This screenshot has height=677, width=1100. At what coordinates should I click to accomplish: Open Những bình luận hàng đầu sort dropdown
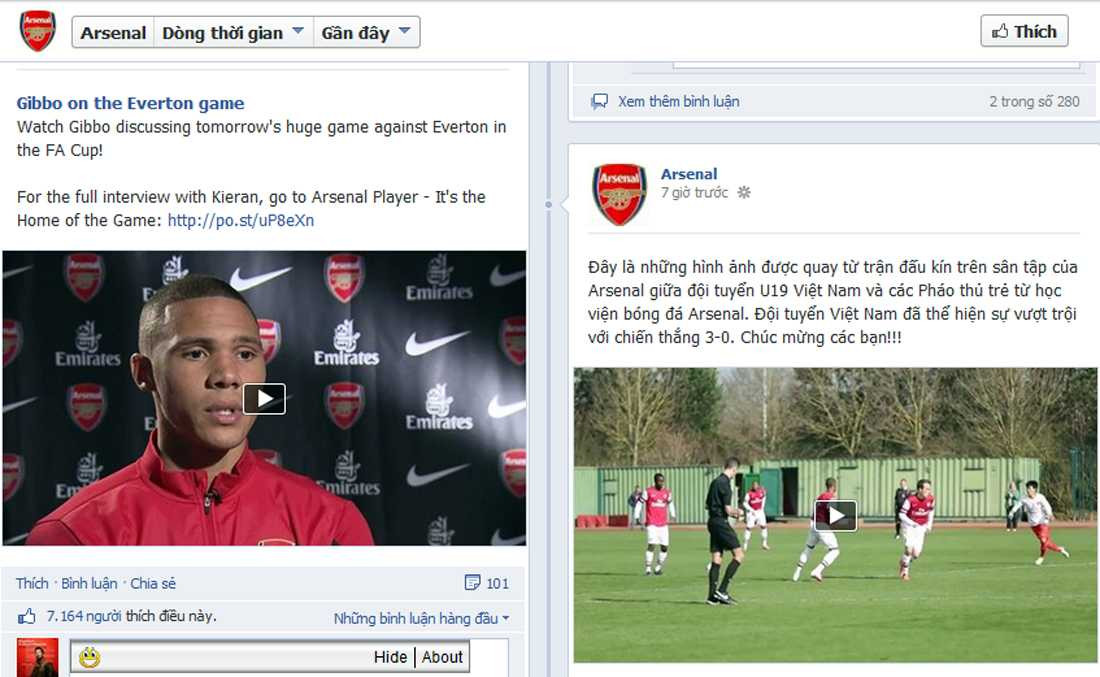pyautogui.click(x=421, y=618)
